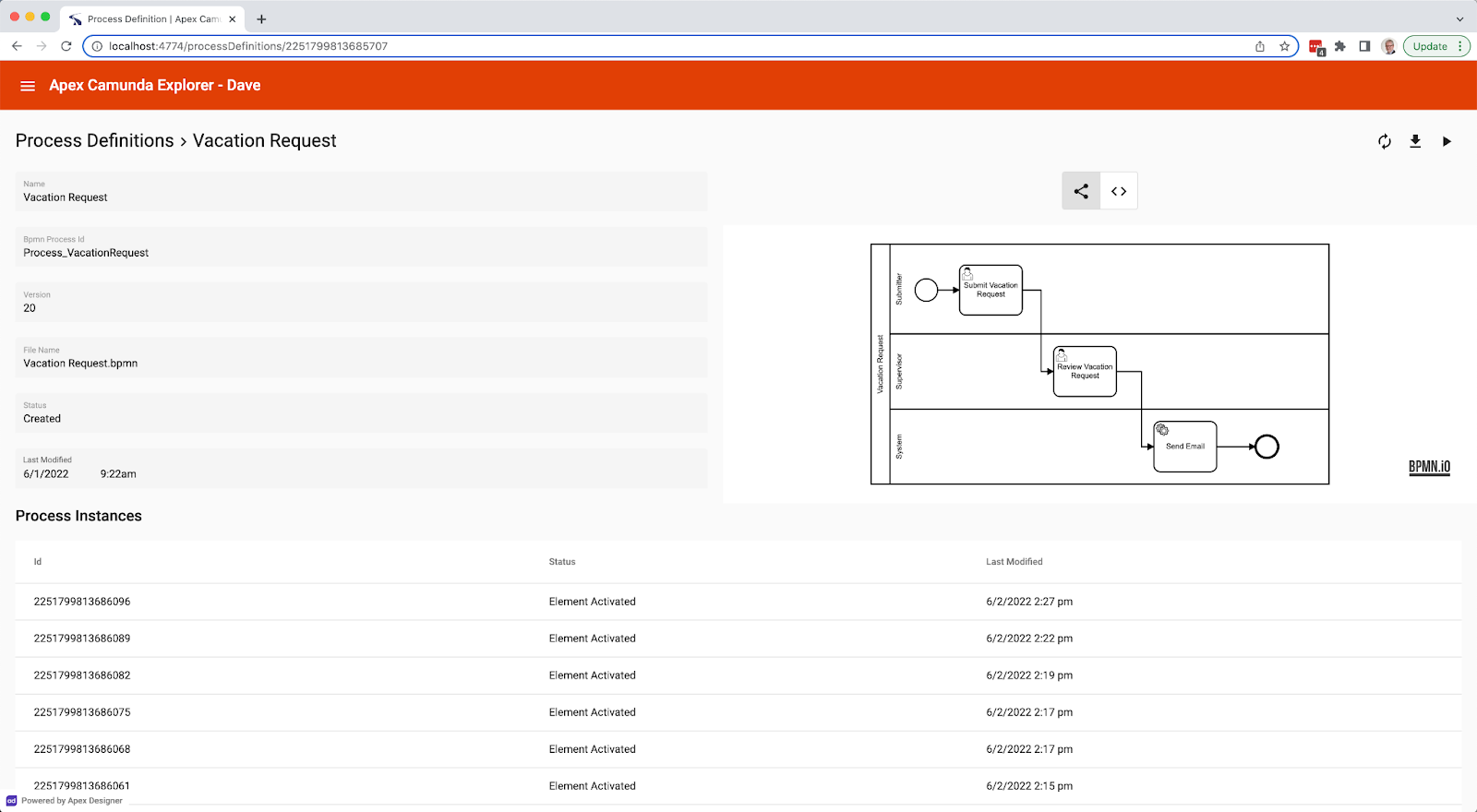Viewport: 1477px width, 812px height.
Task: Click the share page icon in address bar
Action: pyautogui.click(x=1260, y=46)
